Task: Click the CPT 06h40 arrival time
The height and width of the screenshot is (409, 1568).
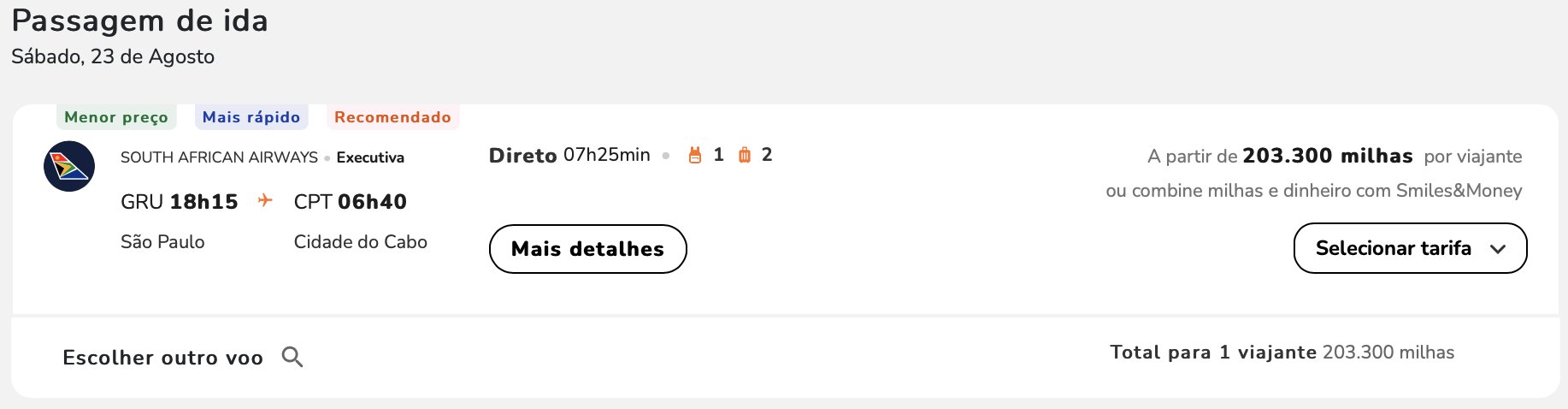Action: click(x=351, y=202)
